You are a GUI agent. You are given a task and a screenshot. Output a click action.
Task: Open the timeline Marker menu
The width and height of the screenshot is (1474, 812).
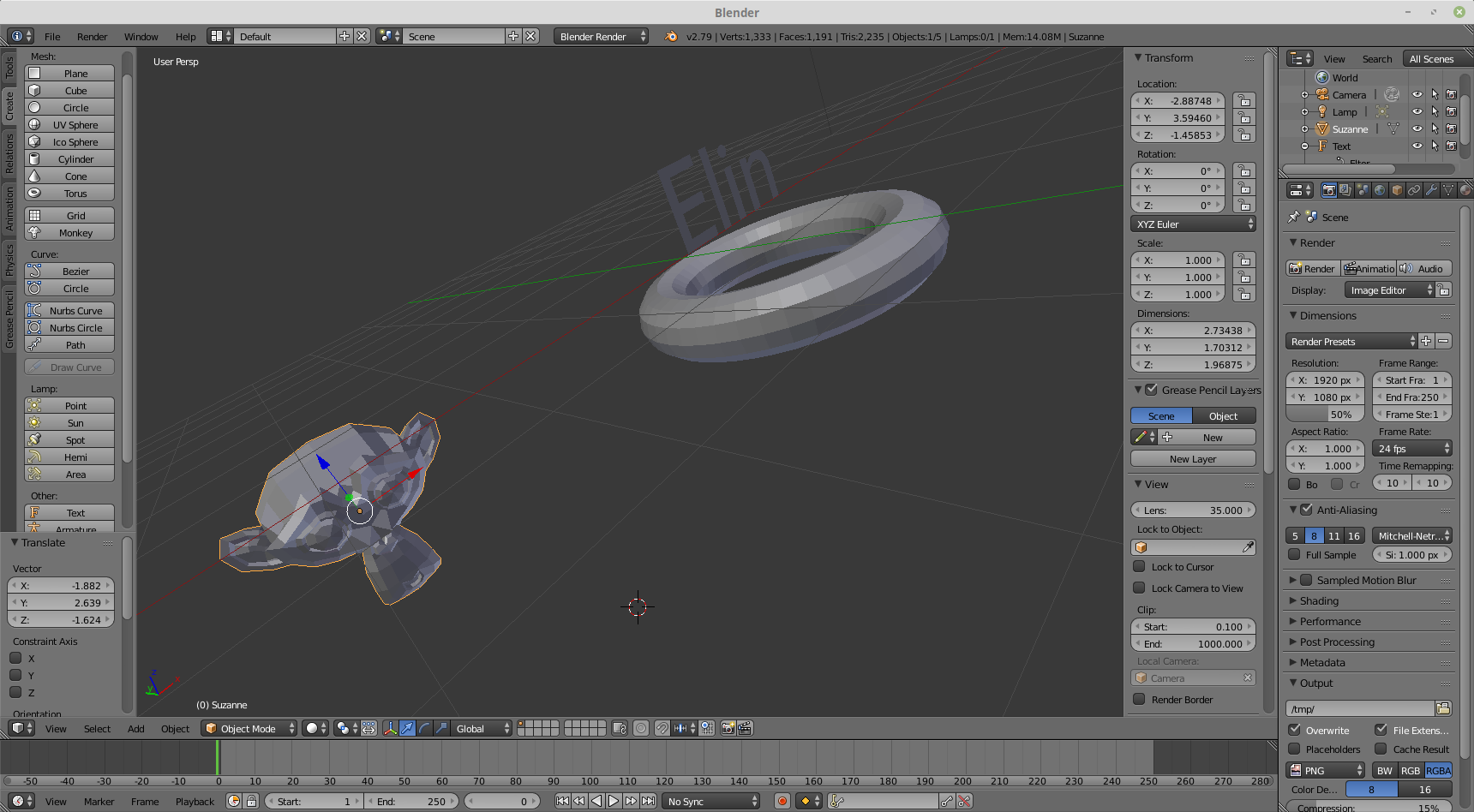click(99, 802)
